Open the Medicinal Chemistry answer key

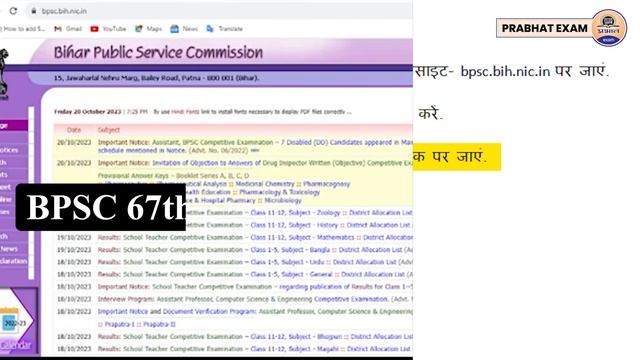click(x=264, y=184)
